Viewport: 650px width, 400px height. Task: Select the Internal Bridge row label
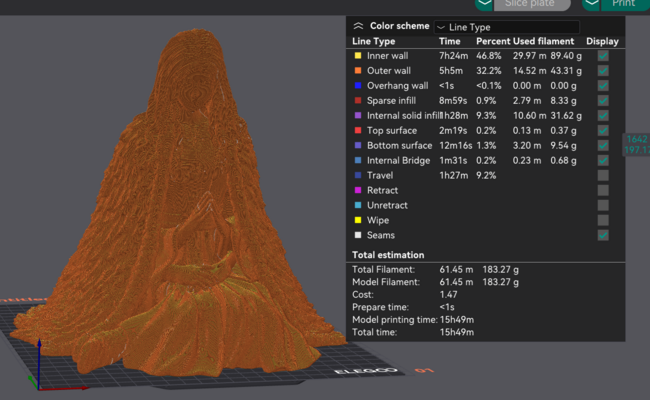398,160
